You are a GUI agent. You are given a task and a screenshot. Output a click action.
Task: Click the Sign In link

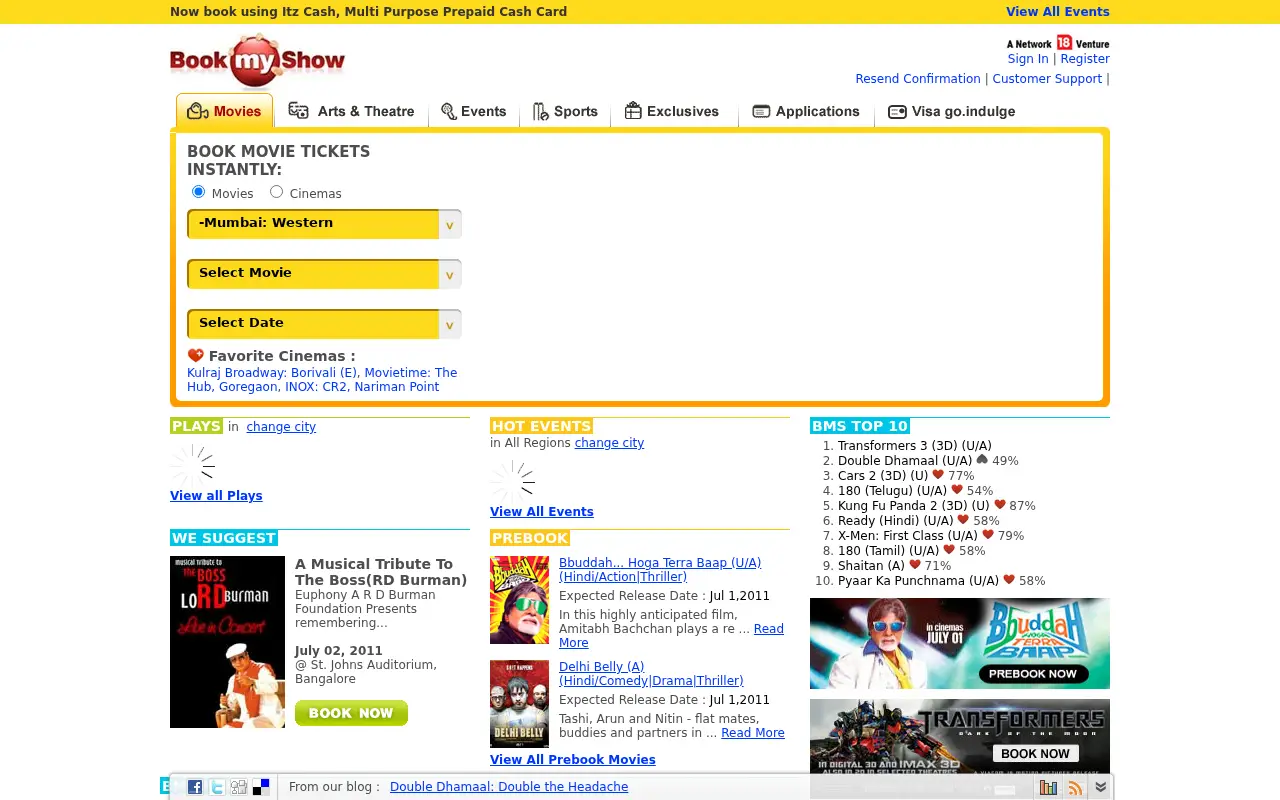point(1028,59)
